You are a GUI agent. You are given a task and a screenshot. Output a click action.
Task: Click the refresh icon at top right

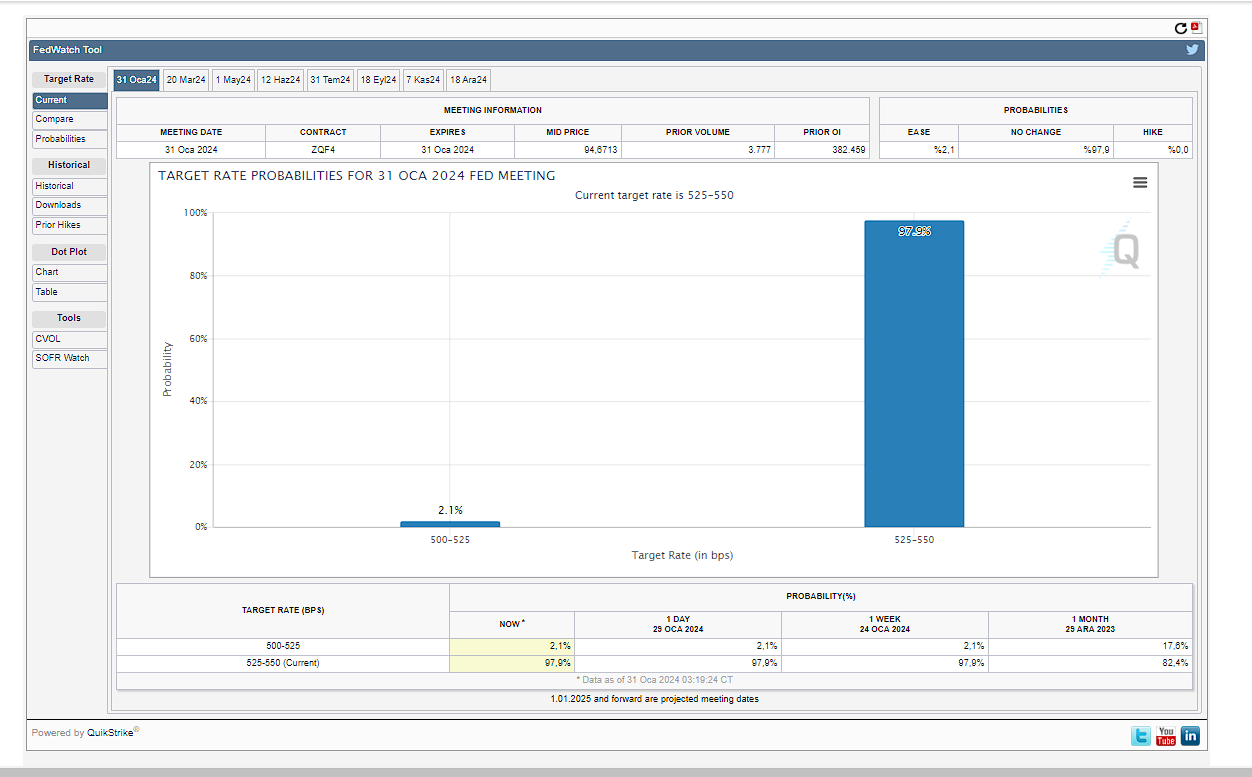1180,29
